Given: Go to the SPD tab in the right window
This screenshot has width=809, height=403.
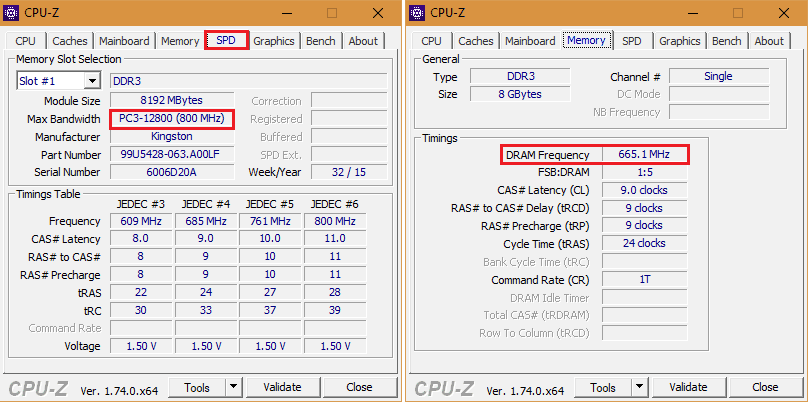Looking at the screenshot, I should (632, 41).
